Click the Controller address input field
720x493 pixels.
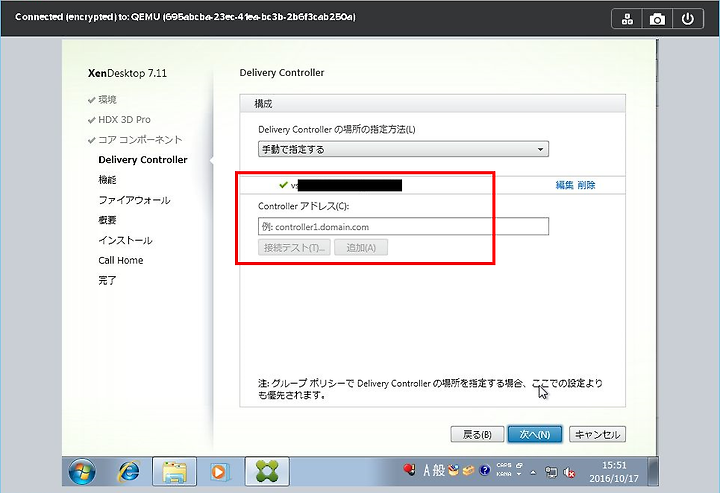[403, 226]
